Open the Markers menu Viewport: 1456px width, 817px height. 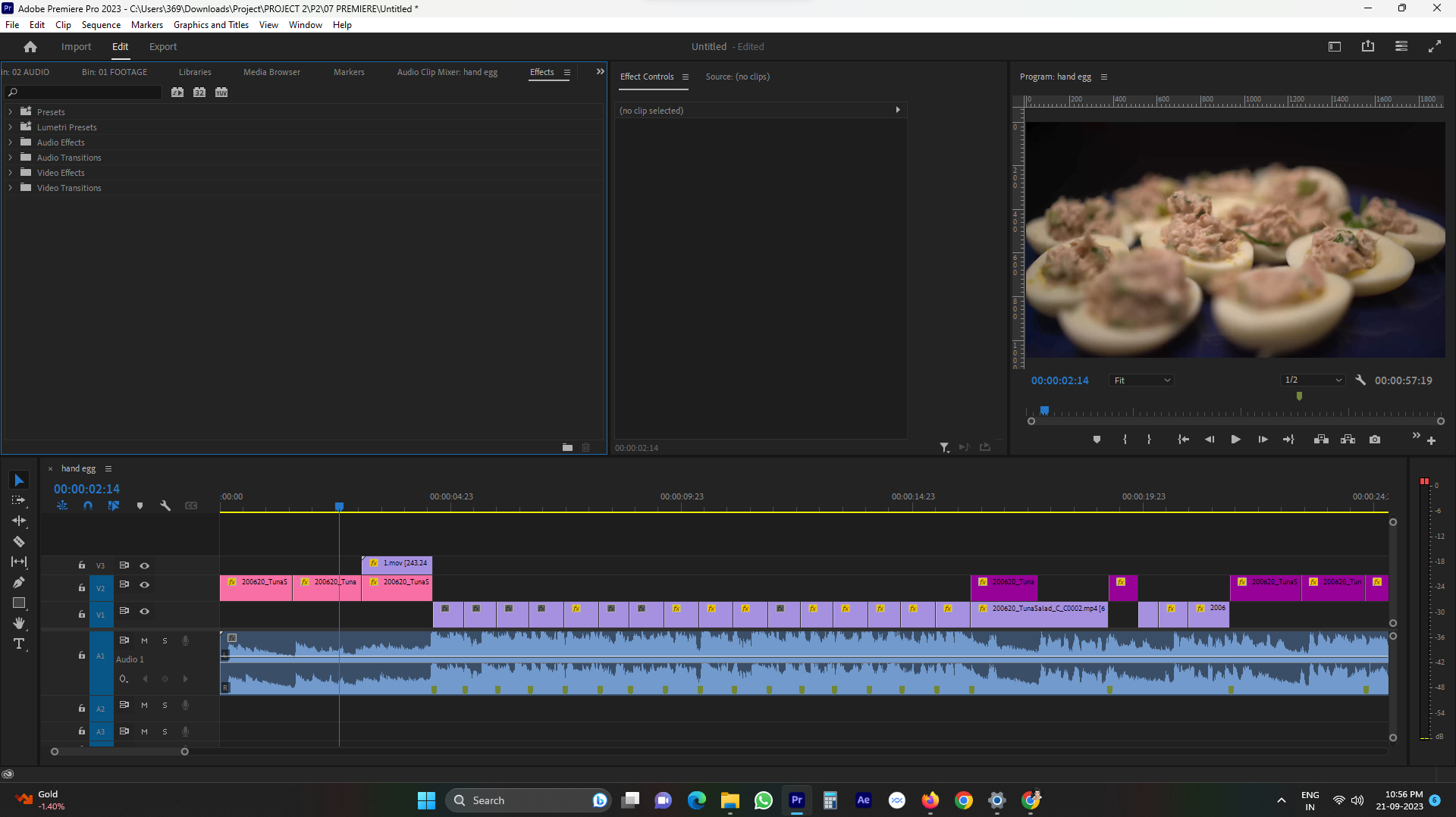(x=147, y=25)
